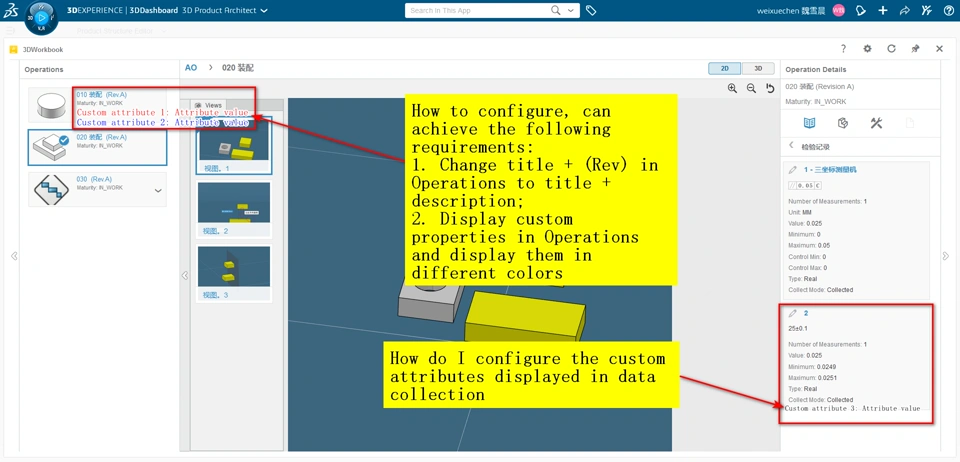
Task: Open the parts cube tab in Operation Details
Action: (842, 123)
